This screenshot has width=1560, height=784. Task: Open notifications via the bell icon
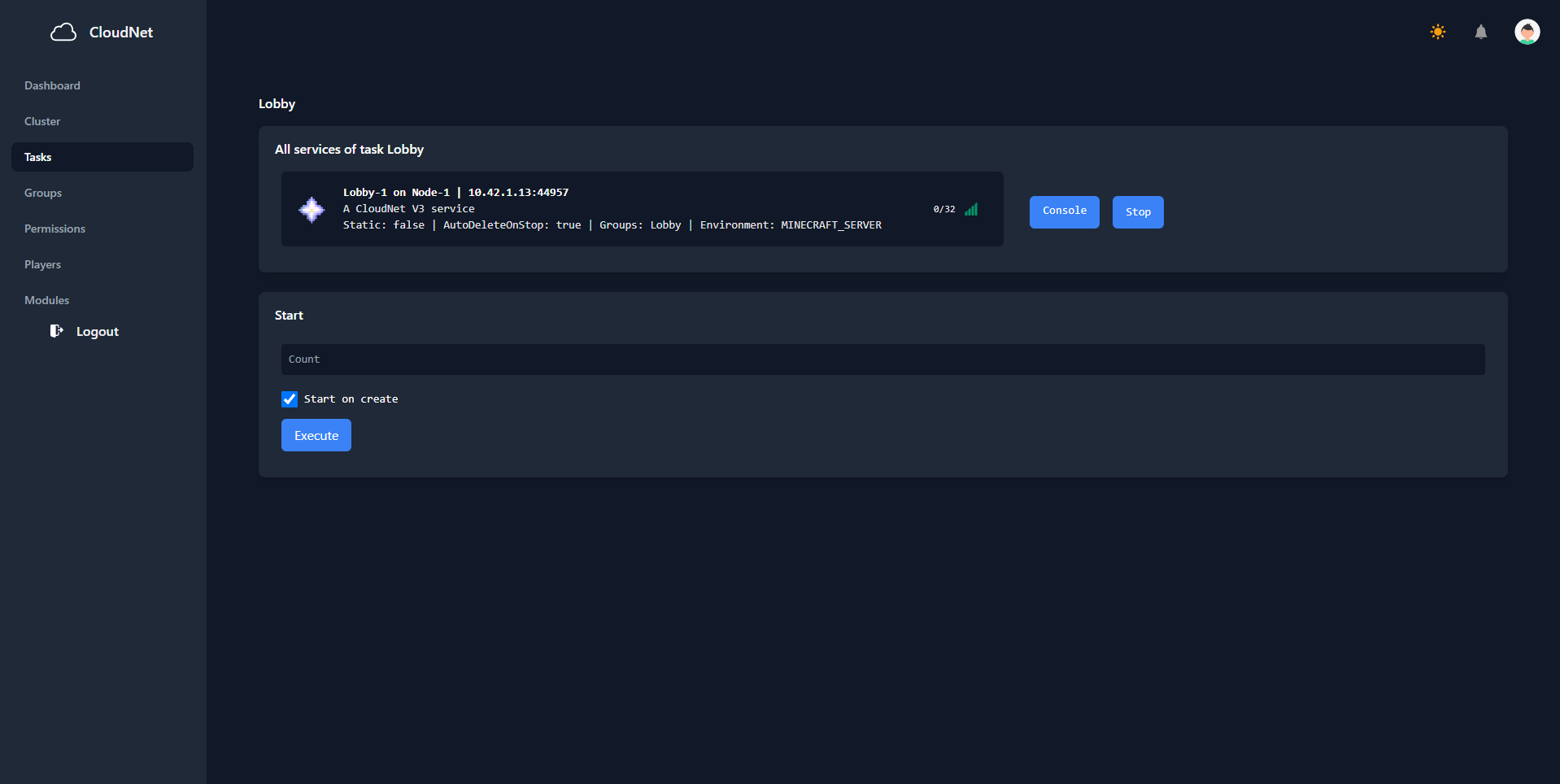1480,32
